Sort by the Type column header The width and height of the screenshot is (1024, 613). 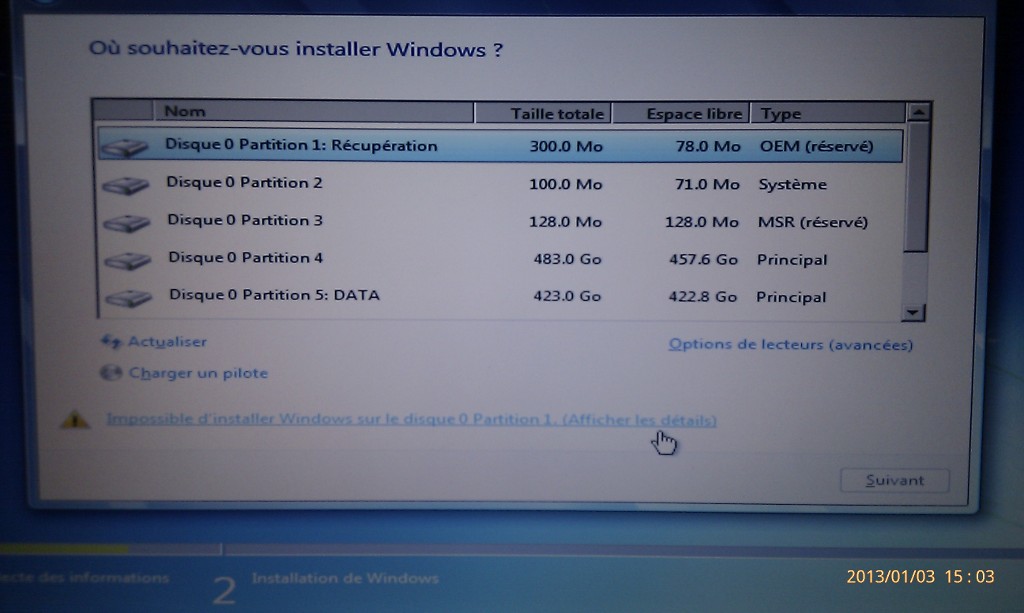click(x=828, y=114)
